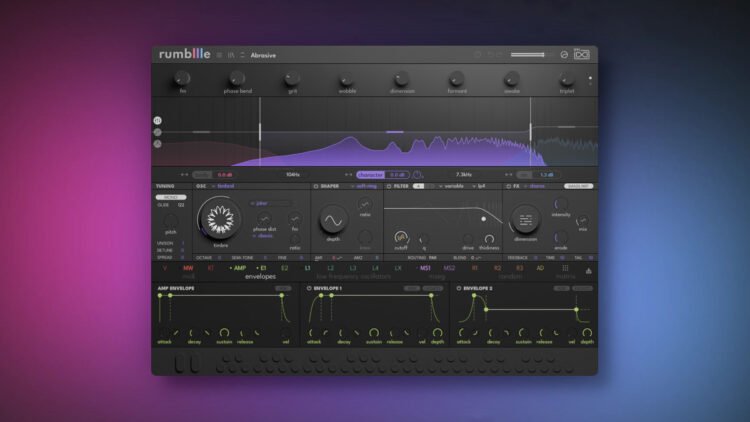Open the classic dropdown under phase dist
750x422 pixels.
click(263, 236)
